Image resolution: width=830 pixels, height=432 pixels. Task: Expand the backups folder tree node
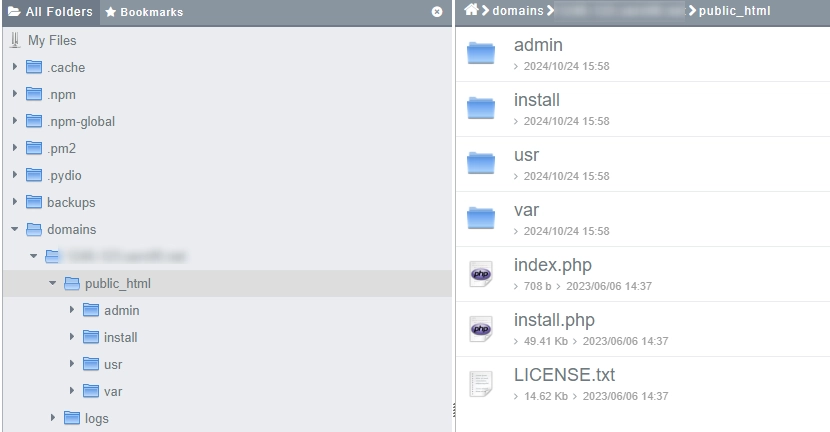[15, 202]
